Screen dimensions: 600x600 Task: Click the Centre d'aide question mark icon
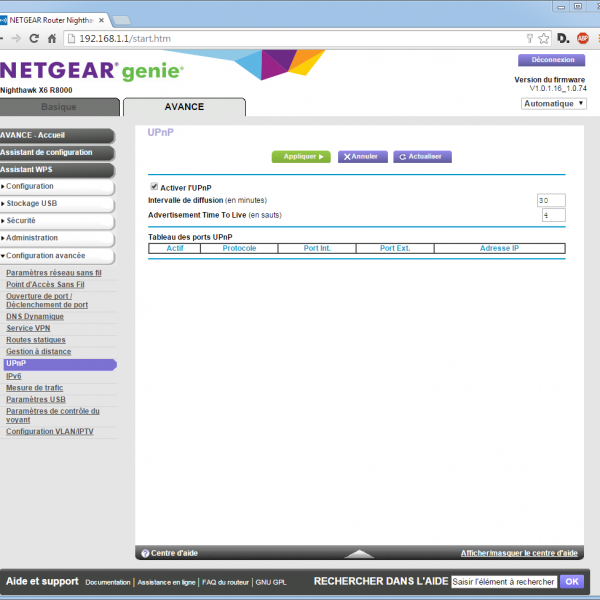pyautogui.click(x=145, y=553)
